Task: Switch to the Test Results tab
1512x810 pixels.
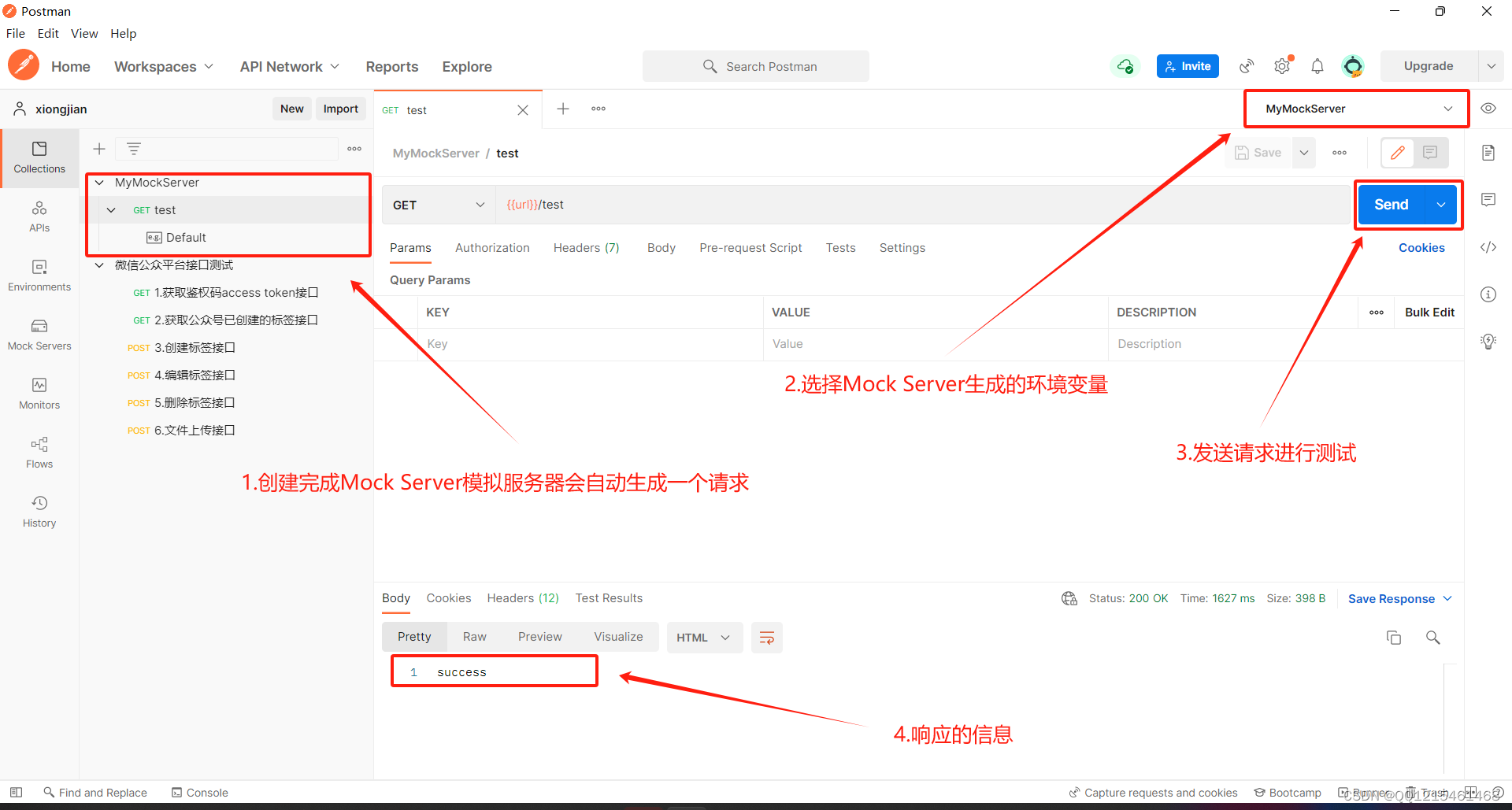Action: (609, 598)
